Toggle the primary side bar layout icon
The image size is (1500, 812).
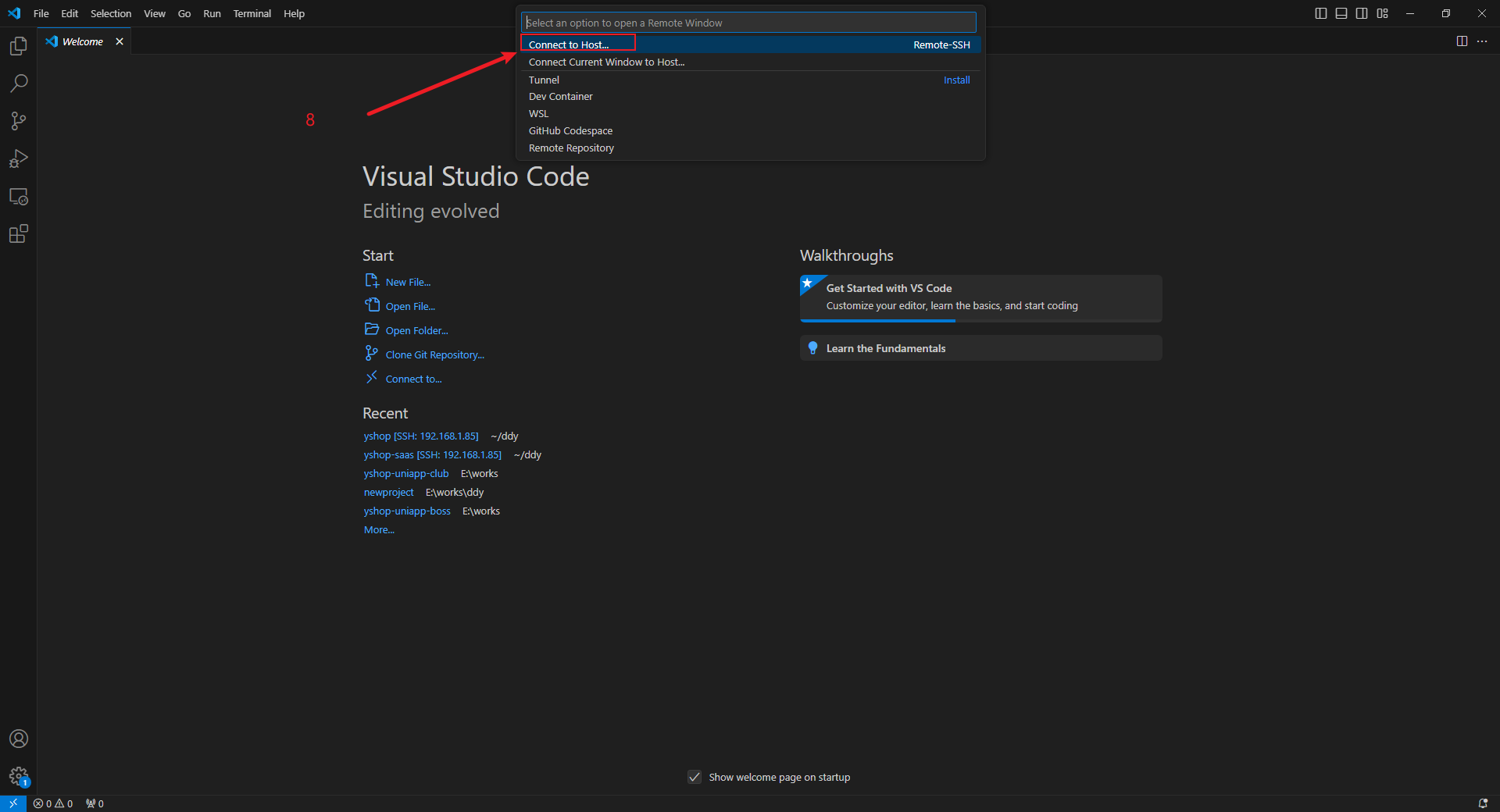click(1321, 13)
